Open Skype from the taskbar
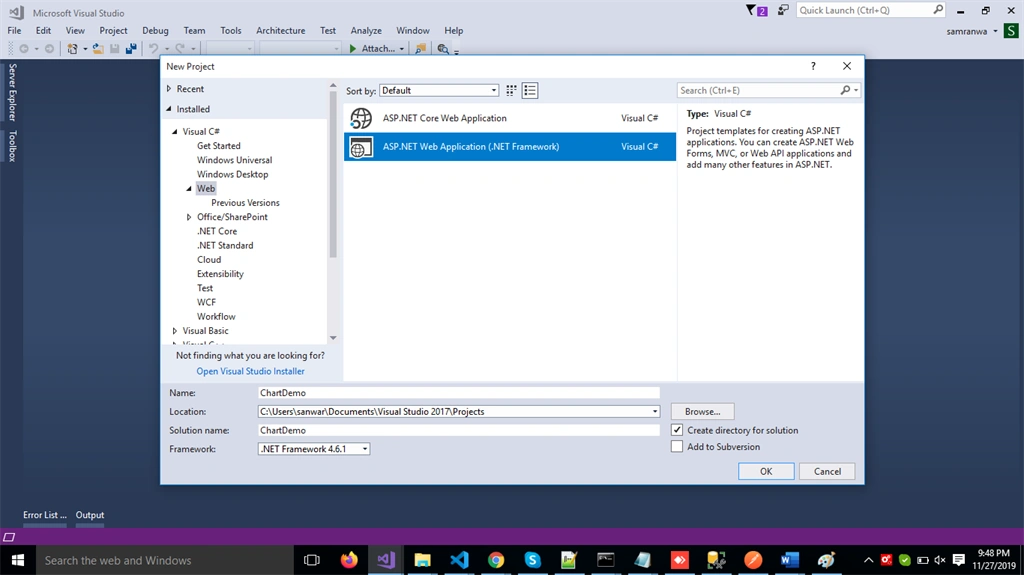This screenshot has height=575, width=1024. 532,560
